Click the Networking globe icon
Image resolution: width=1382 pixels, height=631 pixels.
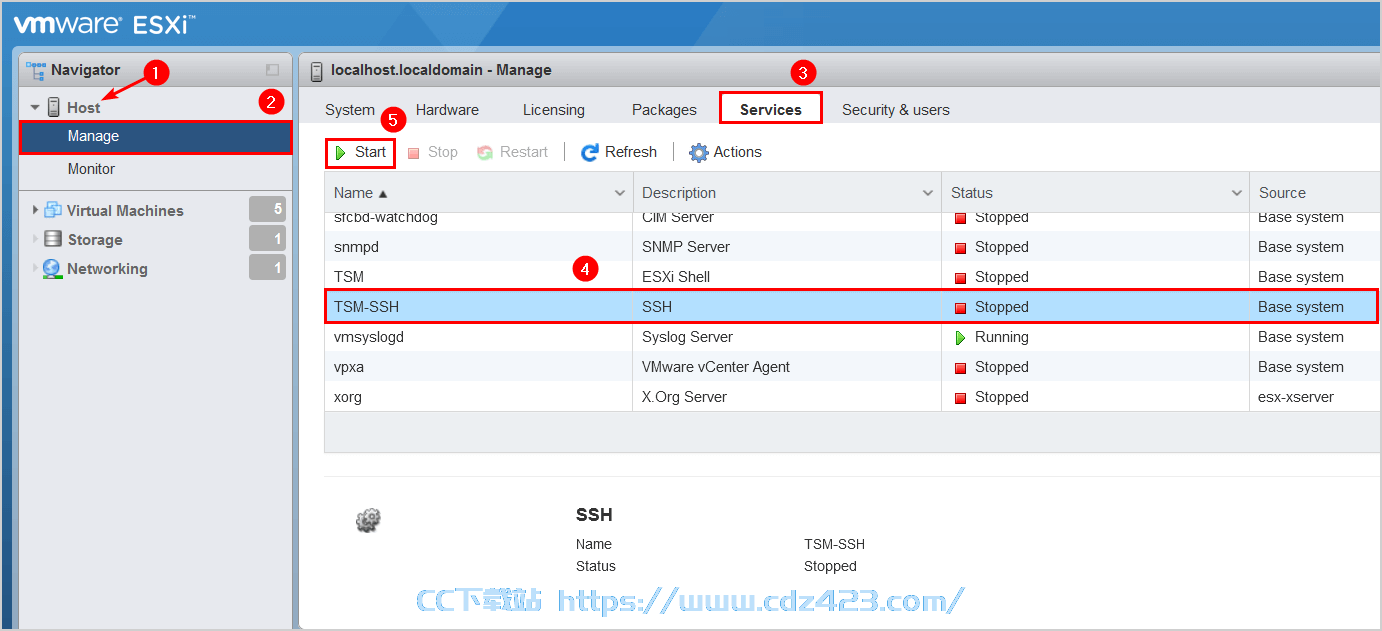52,268
